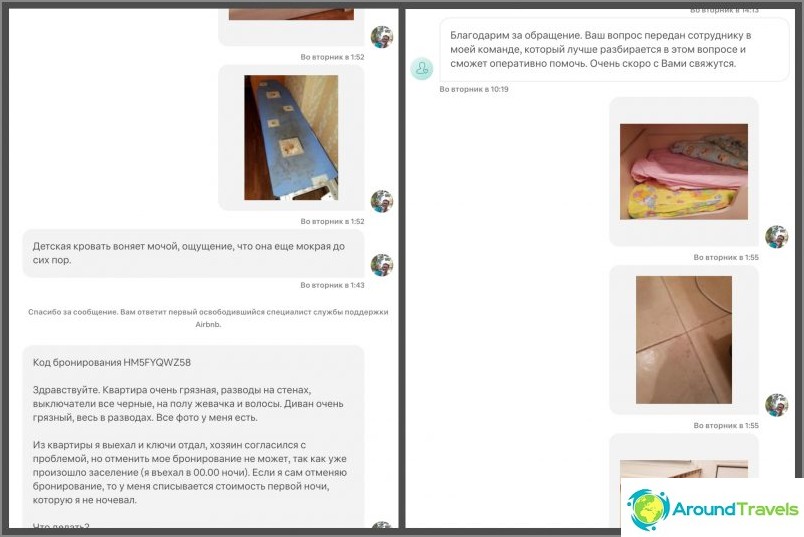804x537 pixels.
Task: Click the AroundTravels watermark text
Action: tap(735, 509)
